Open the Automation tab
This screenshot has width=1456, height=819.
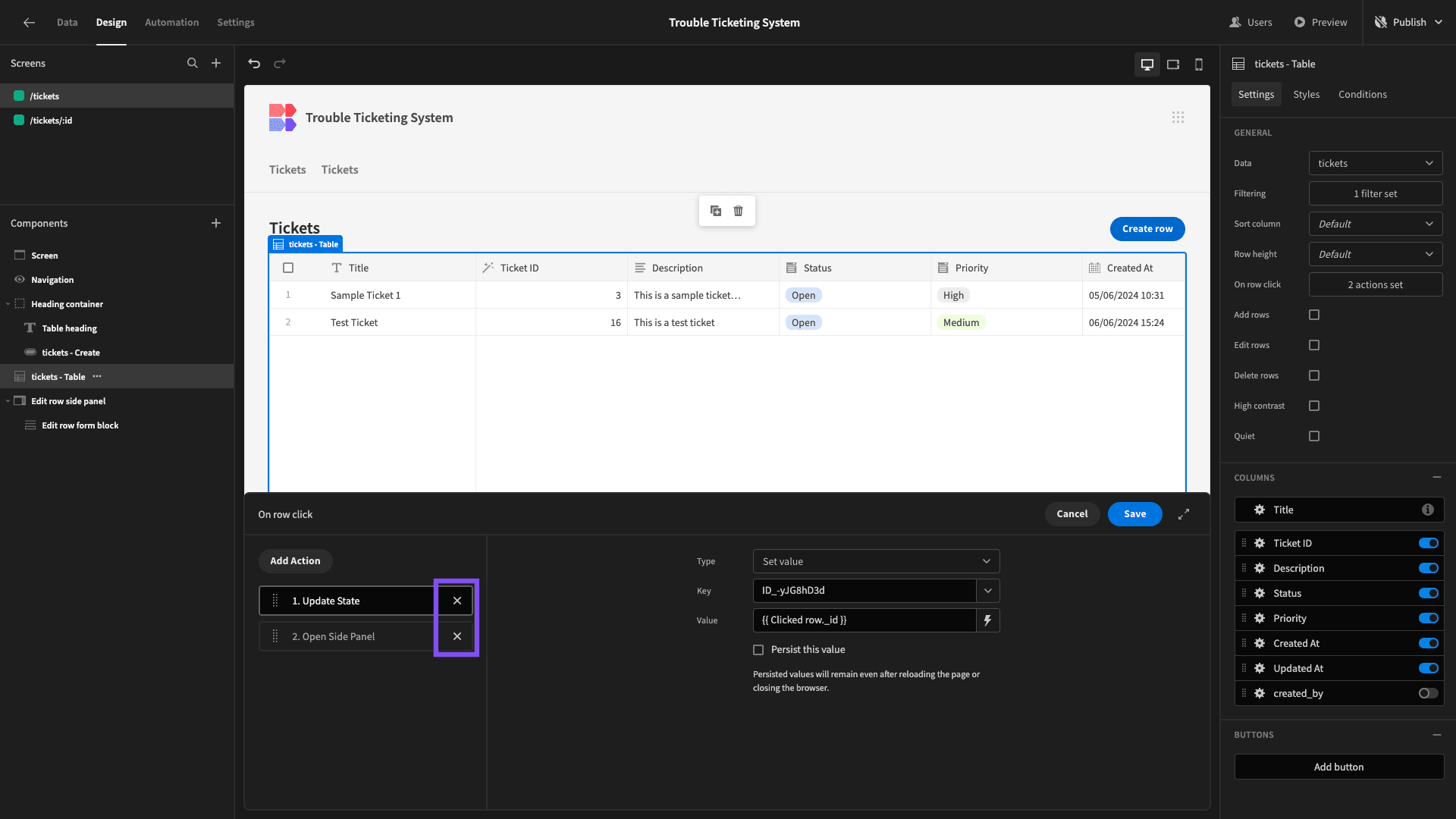click(x=172, y=22)
